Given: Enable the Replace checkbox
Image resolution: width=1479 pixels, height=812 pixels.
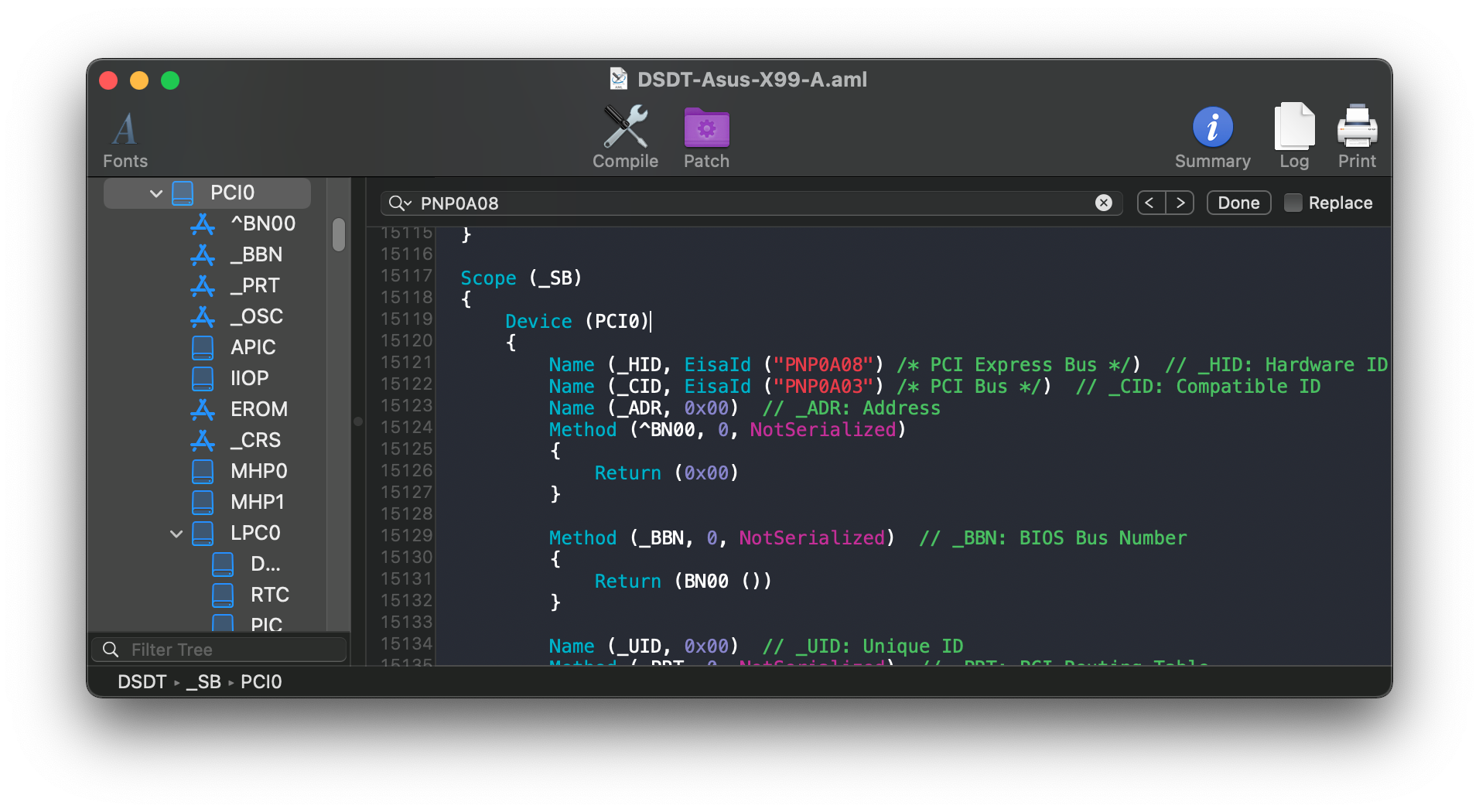Looking at the screenshot, I should [x=1292, y=202].
